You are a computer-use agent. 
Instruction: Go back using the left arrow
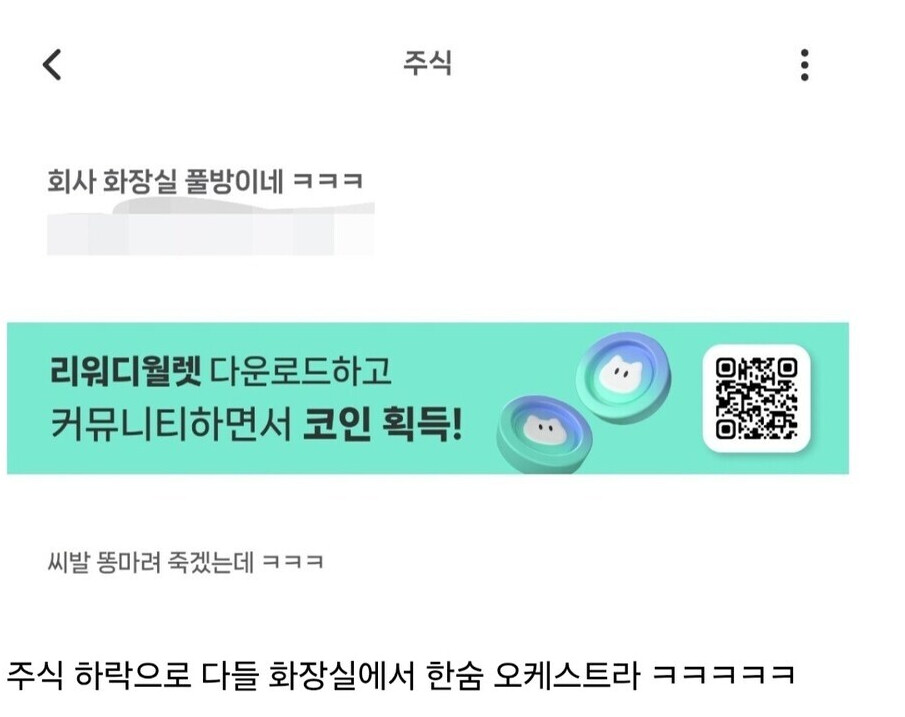[x=52, y=64]
